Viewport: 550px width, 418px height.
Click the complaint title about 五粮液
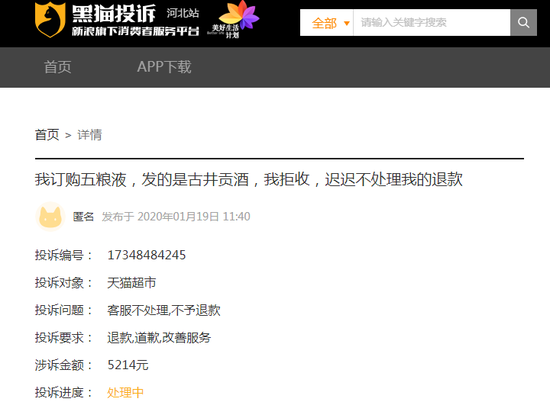pyautogui.click(x=249, y=180)
